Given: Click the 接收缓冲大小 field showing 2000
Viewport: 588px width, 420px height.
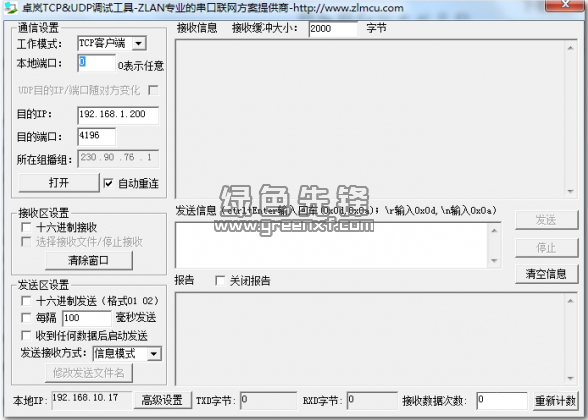Looking at the screenshot, I should [x=333, y=29].
